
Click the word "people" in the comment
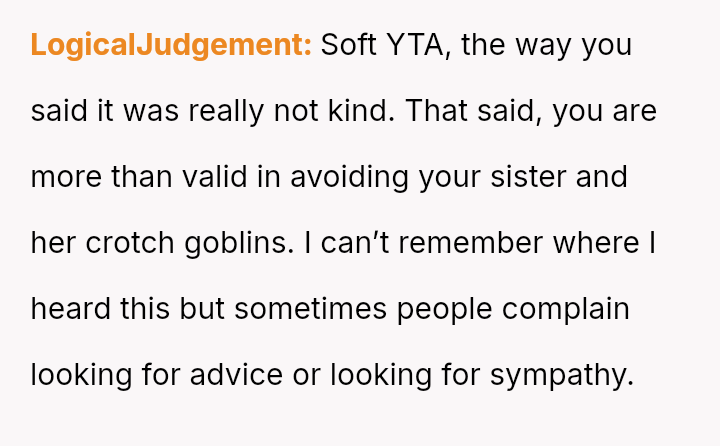(x=448, y=309)
